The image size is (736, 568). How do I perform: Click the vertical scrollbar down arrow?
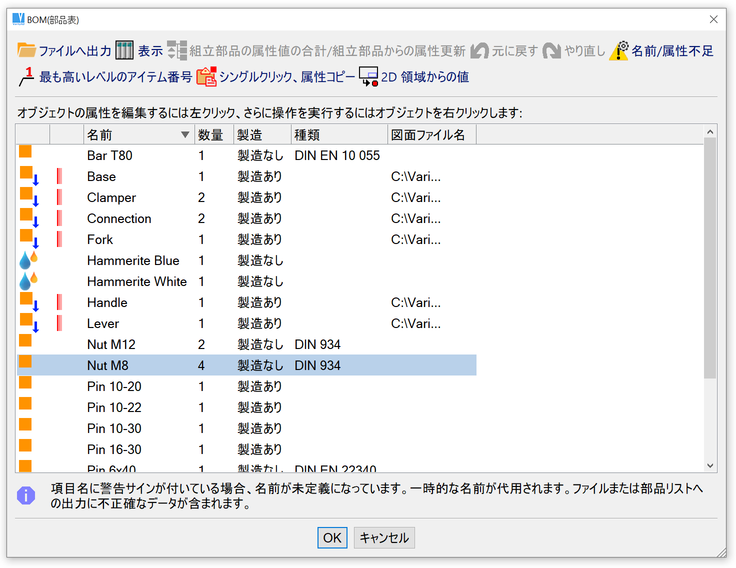pyautogui.click(x=710, y=465)
